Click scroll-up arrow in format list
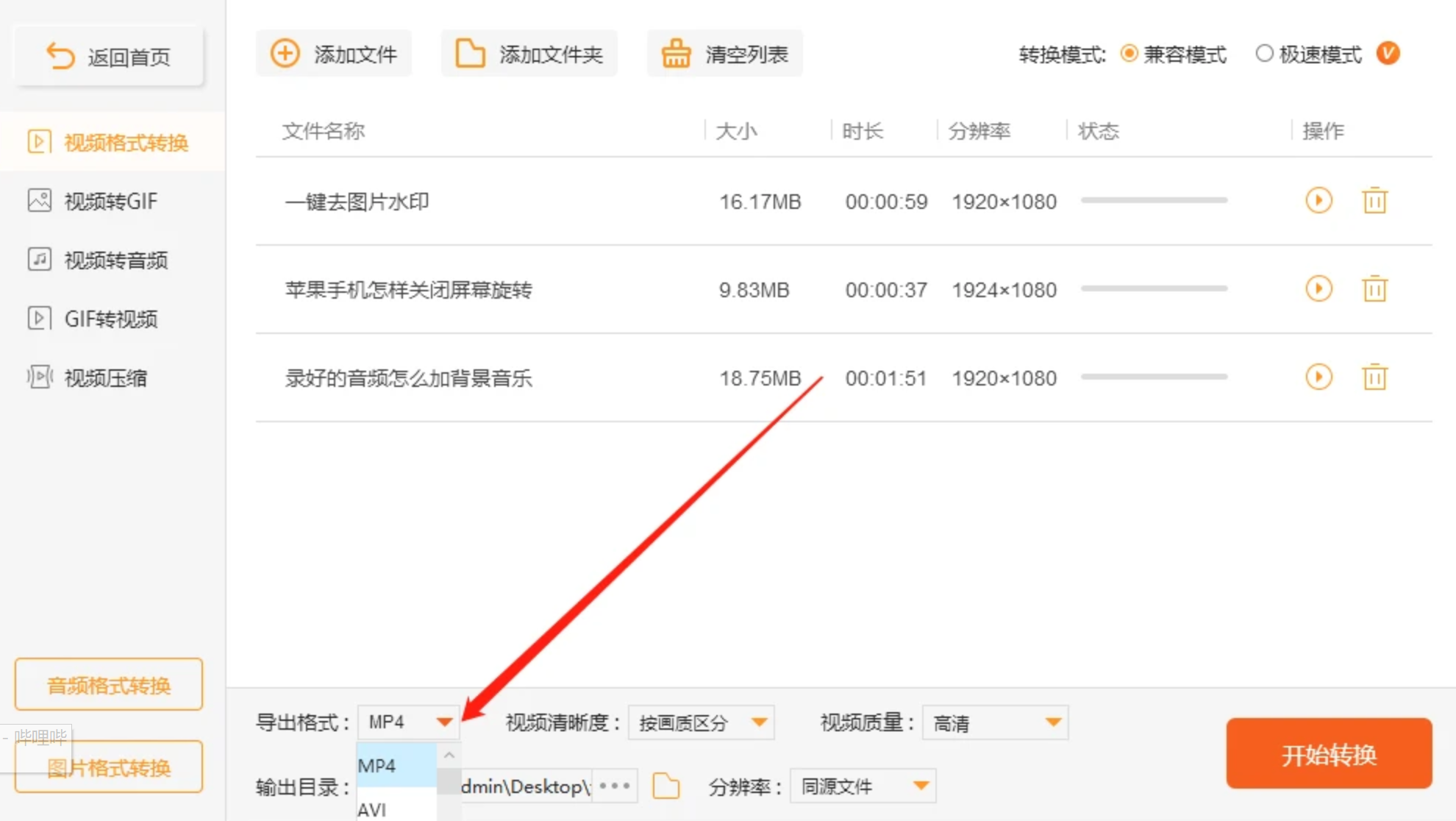 point(449,756)
